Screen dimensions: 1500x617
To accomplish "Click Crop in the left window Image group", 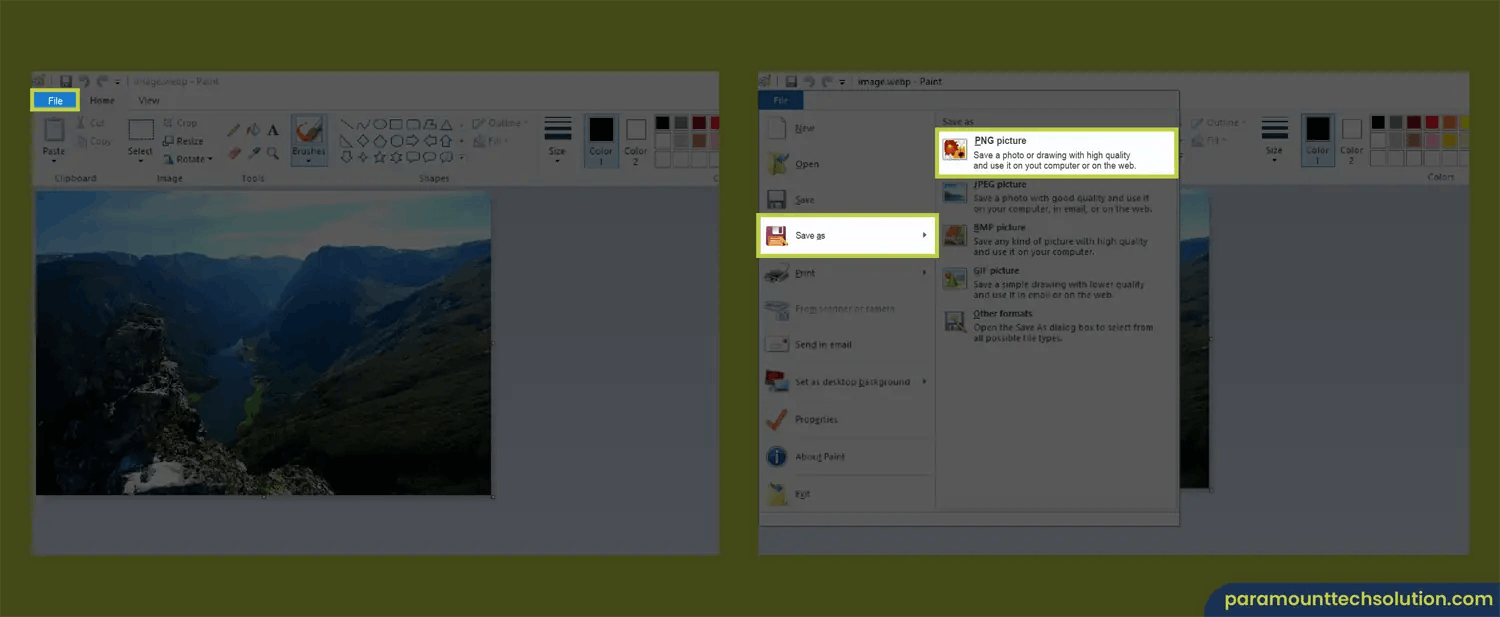I will click(x=180, y=123).
